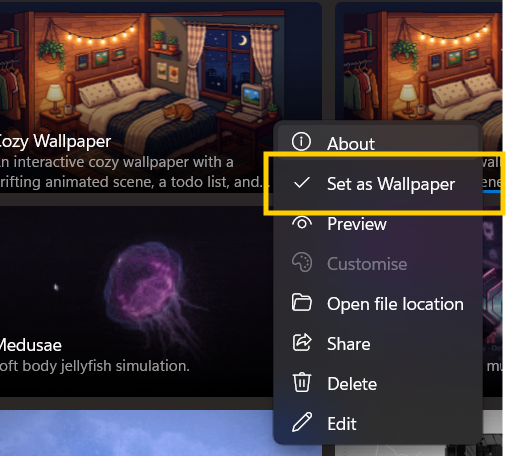Click the pencil Edit icon
Screen dimensions: 507x456
302,422
